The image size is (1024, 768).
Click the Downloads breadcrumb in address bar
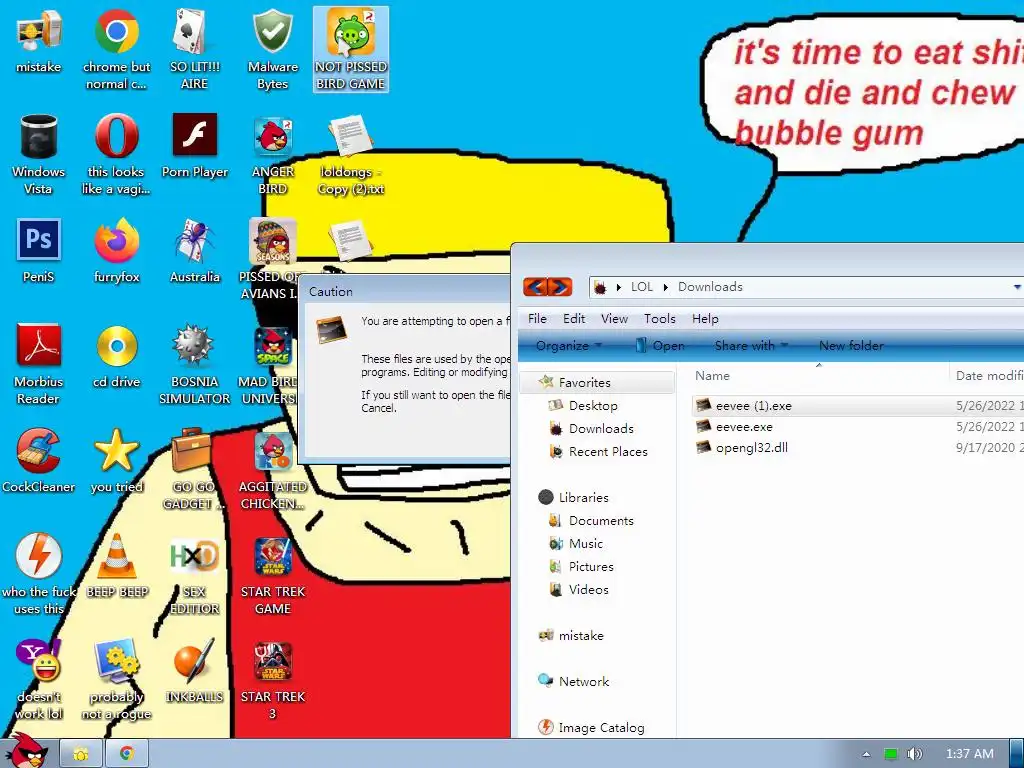pos(710,287)
